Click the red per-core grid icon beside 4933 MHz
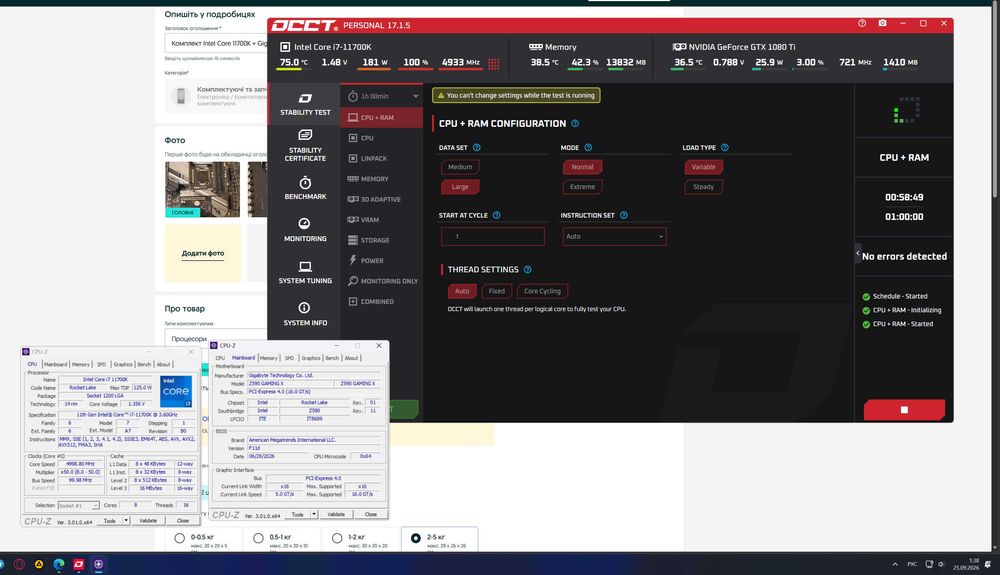The height and width of the screenshot is (575, 1000). pos(494,63)
